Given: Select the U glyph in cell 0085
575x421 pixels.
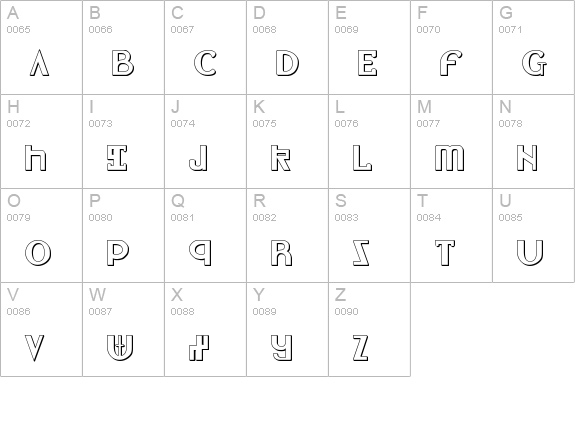Looking at the screenshot, I should coord(530,253).
